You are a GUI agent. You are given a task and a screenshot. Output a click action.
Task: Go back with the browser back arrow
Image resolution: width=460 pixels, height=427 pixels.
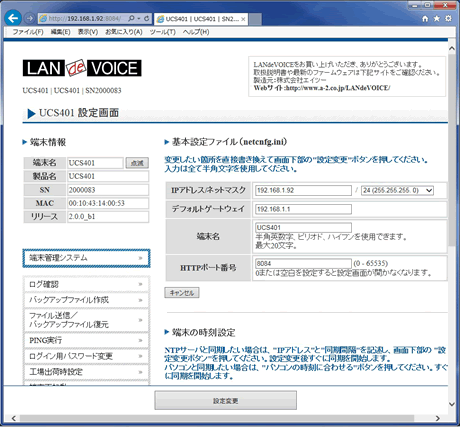pyautogui.click(x=13, y=18)
